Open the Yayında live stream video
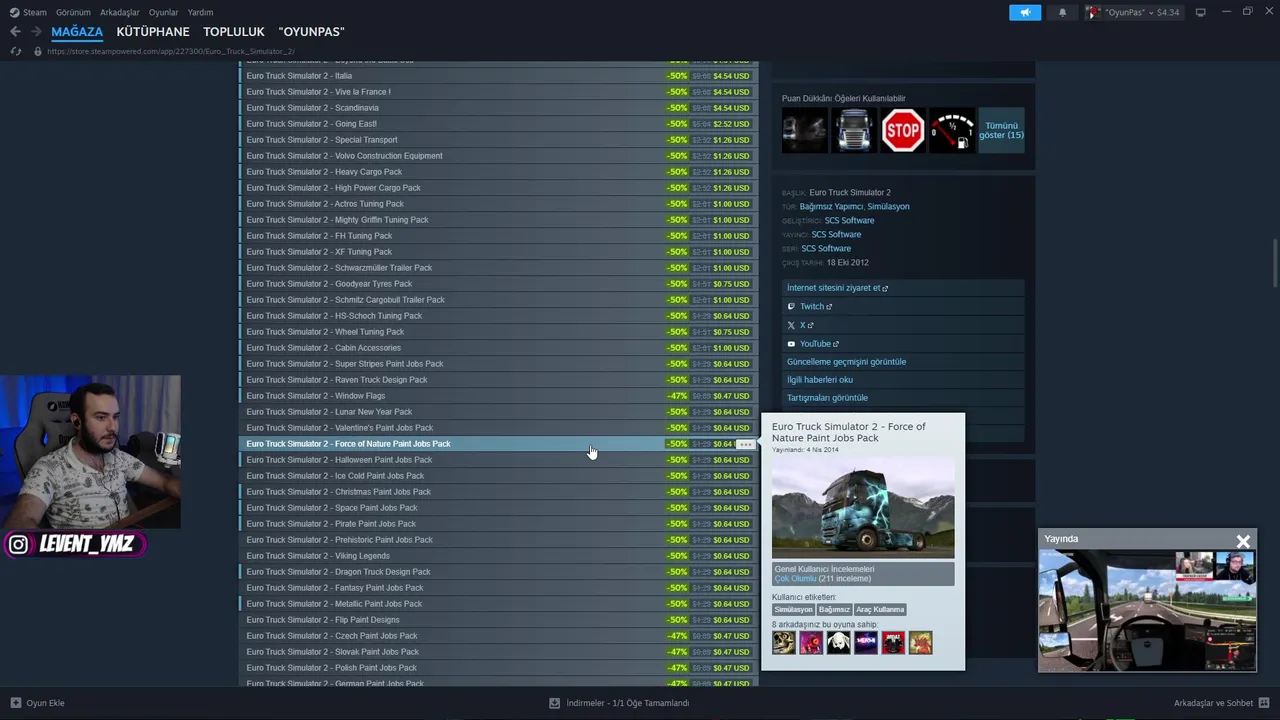The height and width of the screenshot is (720, 1280). pyautogui.click(x=1147, y=610)
